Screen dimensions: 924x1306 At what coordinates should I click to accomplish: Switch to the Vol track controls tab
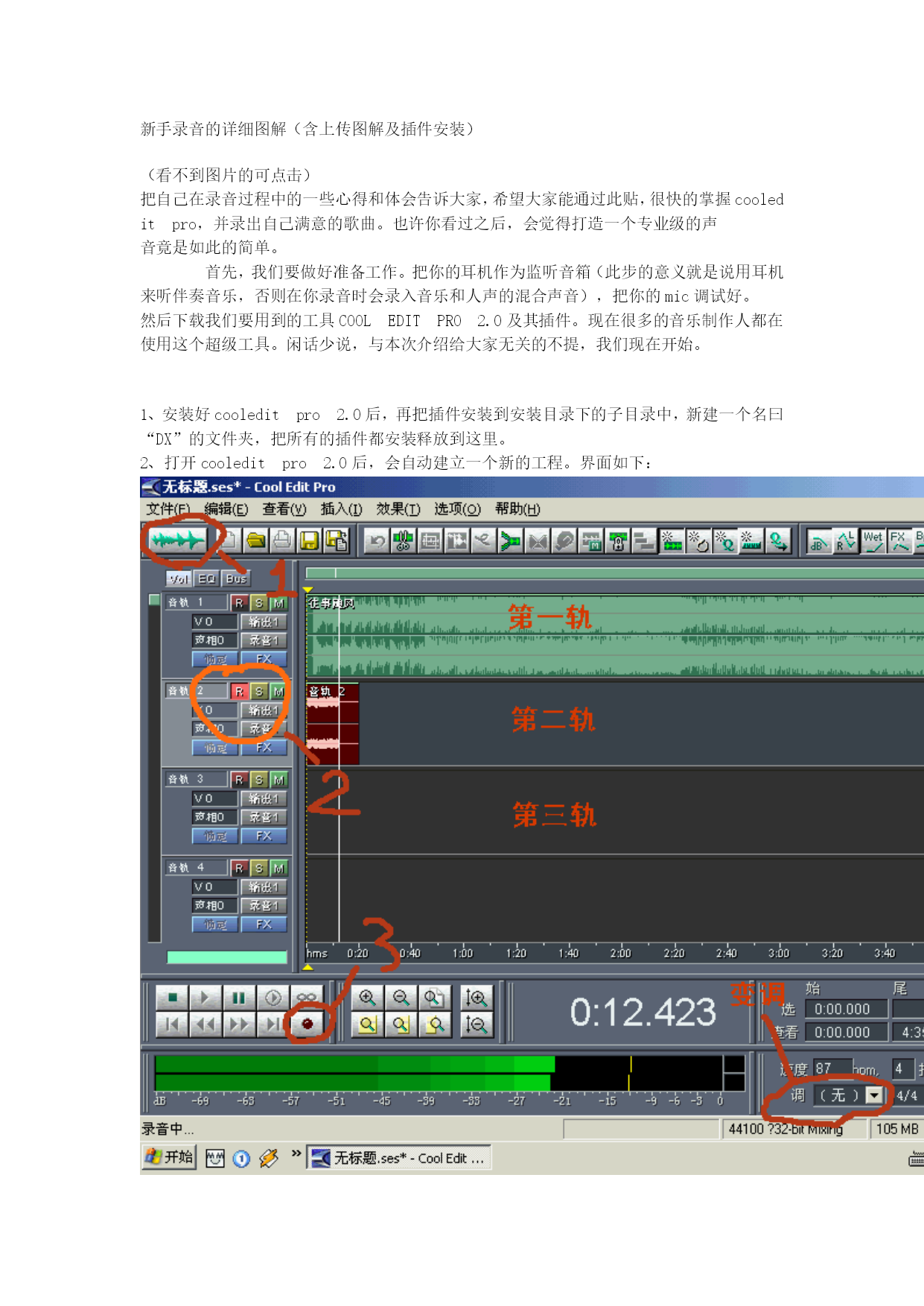coord(179,579)
